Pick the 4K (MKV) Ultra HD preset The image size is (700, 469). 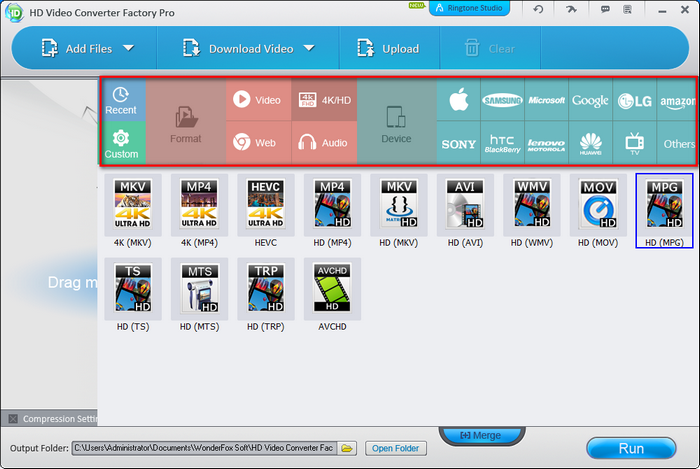[133, 211]
